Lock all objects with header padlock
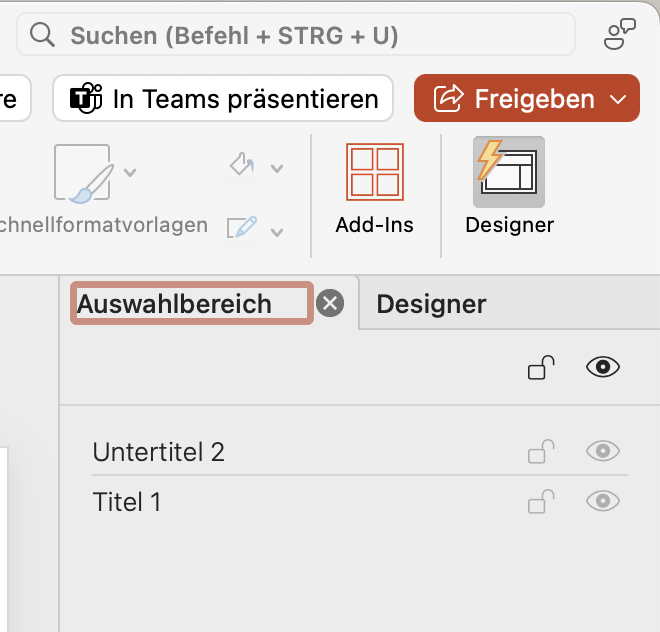The height and width of the screenshot is (632, 660). point(541,367)
